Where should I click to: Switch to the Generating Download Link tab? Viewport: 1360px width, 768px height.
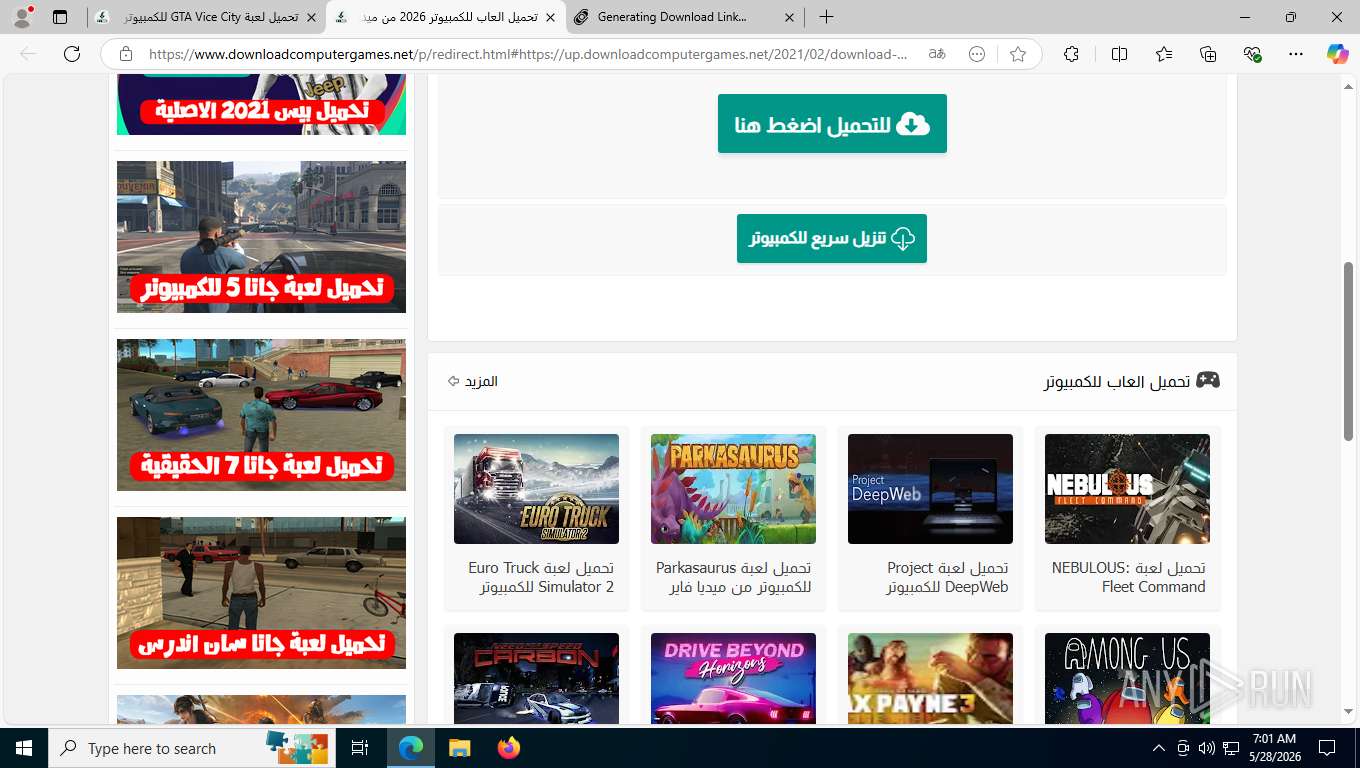[685, 17]
